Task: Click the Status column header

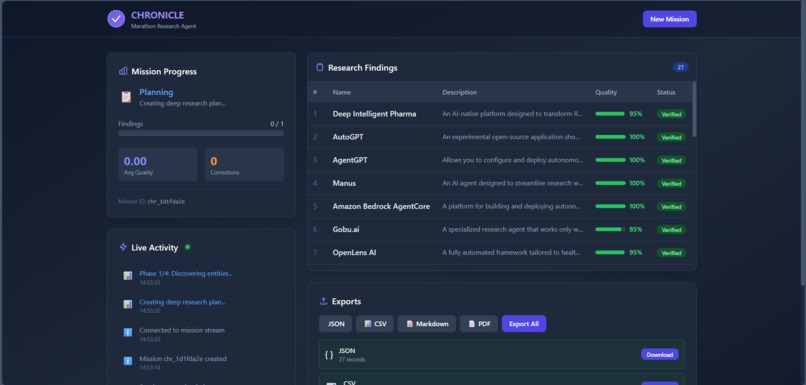Action: (666, 93)
